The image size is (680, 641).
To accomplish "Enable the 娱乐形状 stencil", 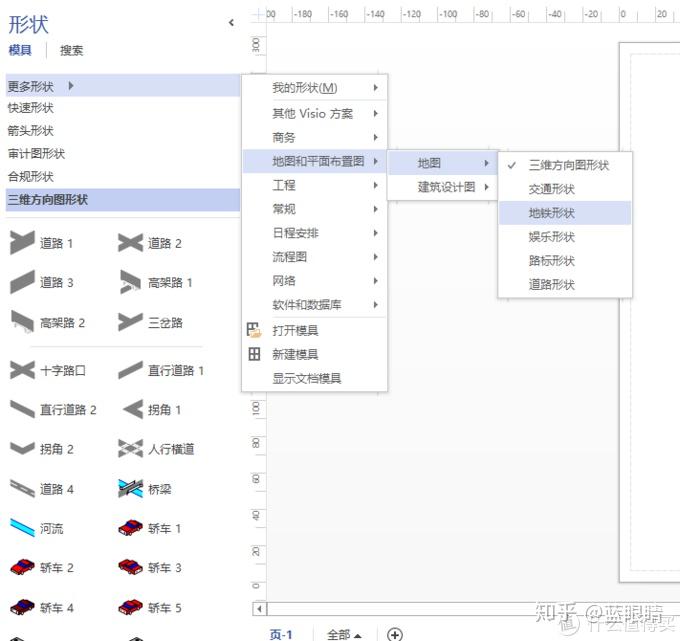I will (565, 236).
